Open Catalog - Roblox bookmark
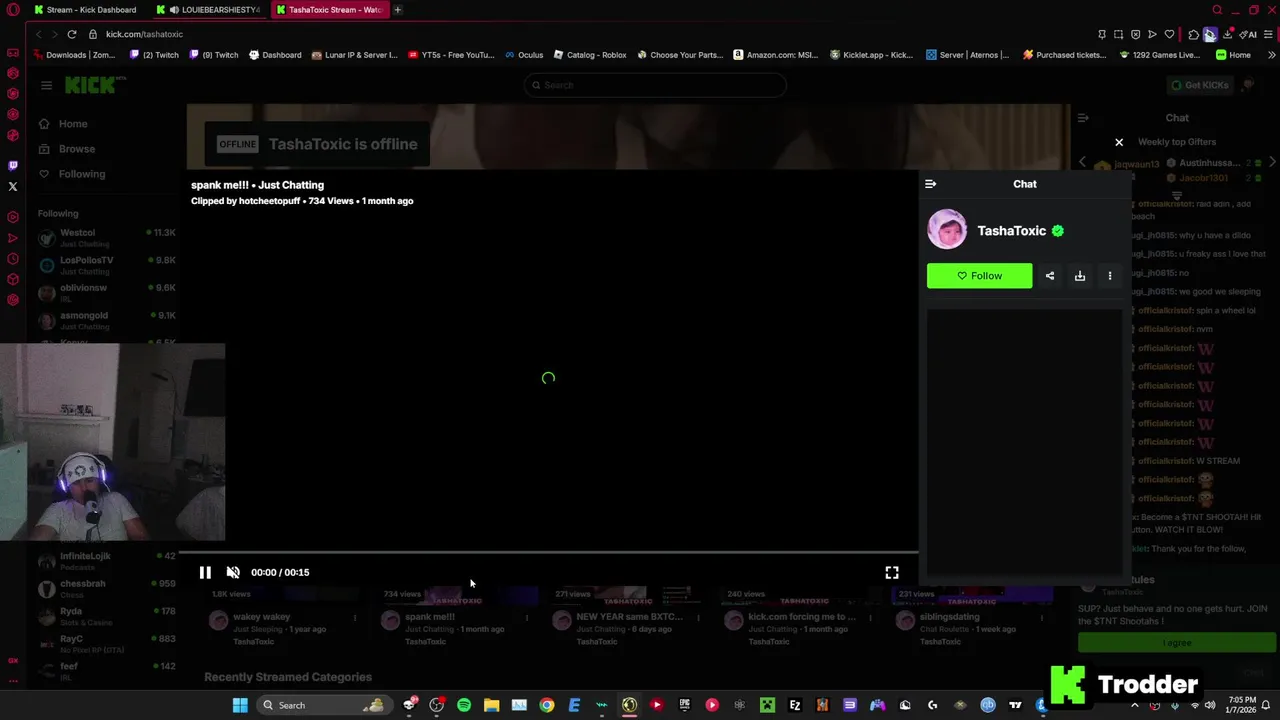This screenshot has width=1280, height=720. pyautogui.click(x=589, y=55)
